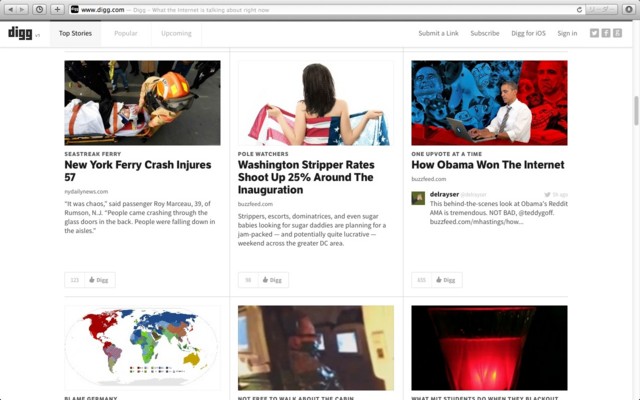Click digg count 123 on ferry story

(74, 280)
